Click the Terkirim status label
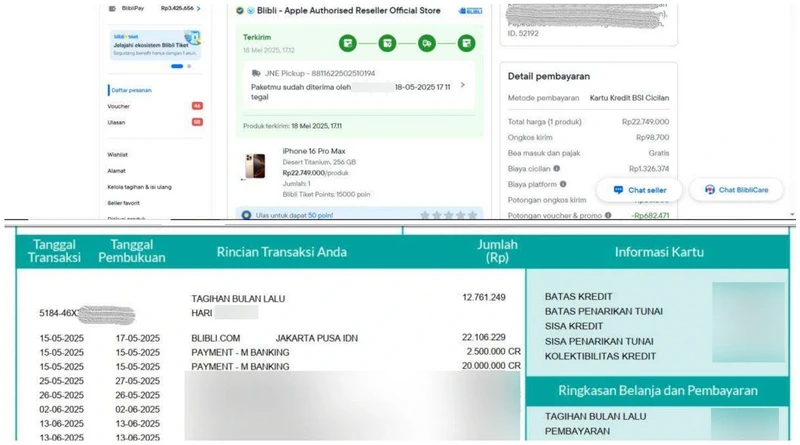The image size is (800, 445). click(257, 37)
